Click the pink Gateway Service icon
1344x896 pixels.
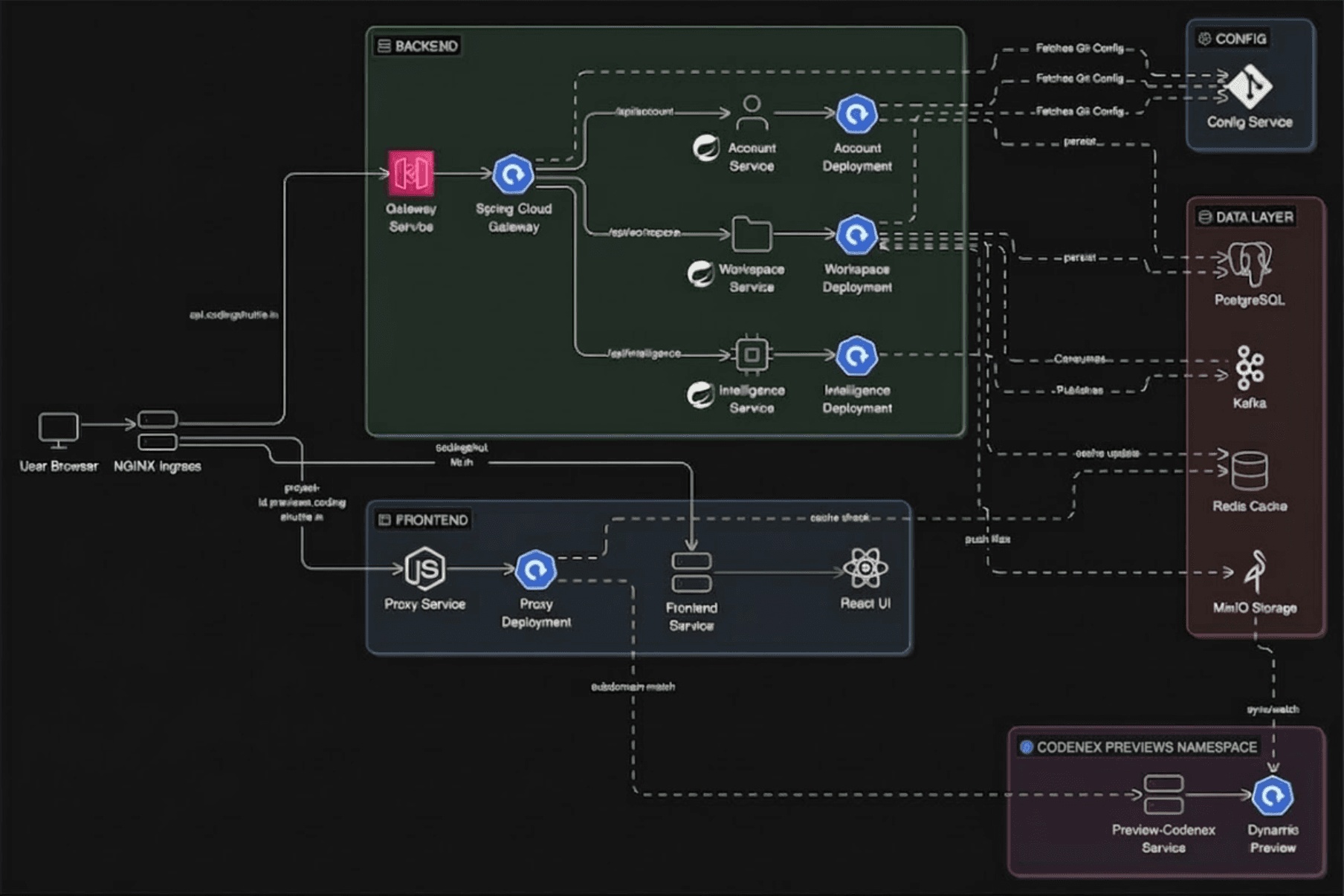pyautogui.click(x=410, y=174)
